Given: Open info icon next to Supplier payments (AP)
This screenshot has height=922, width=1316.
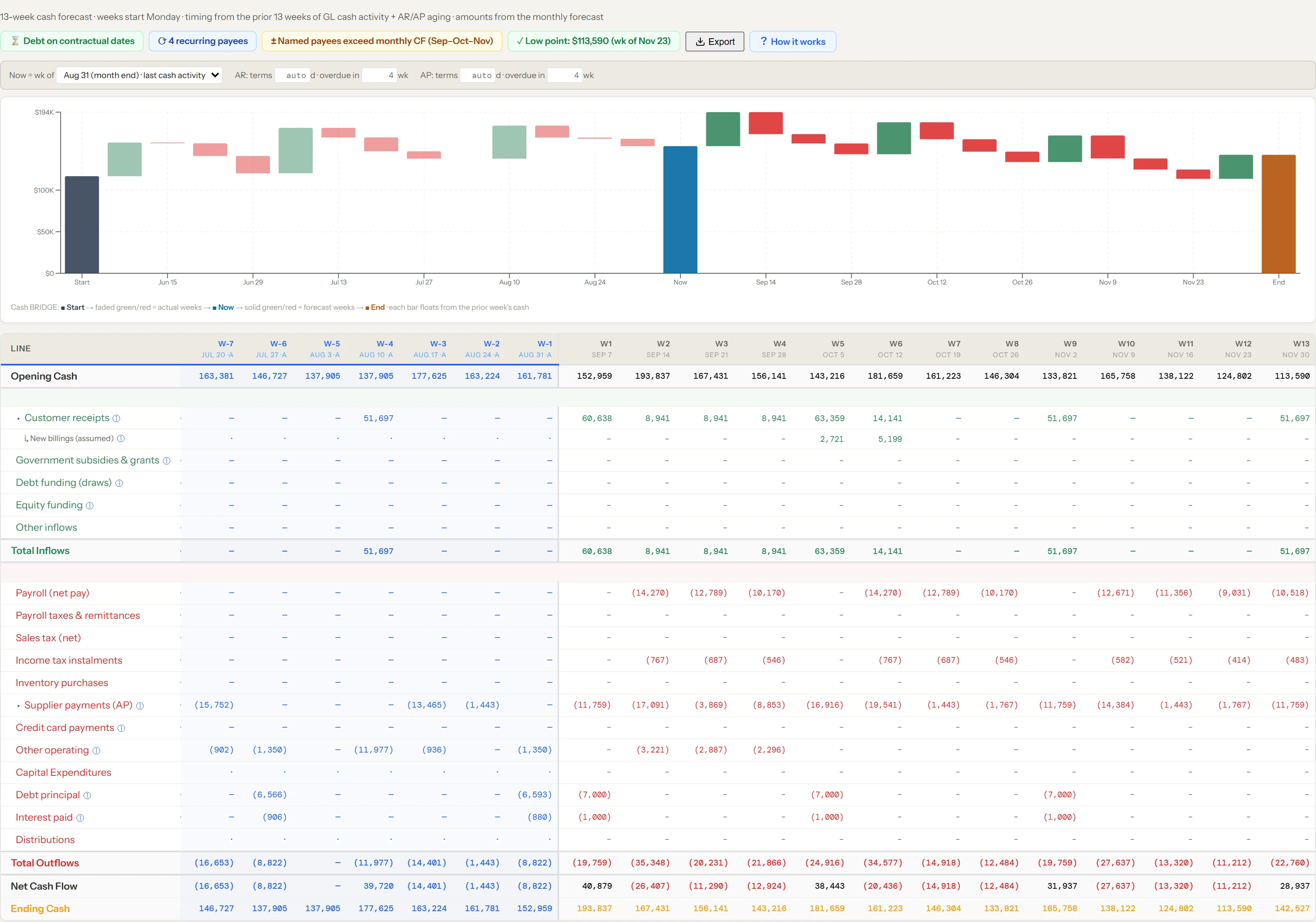Looking at the screenshot, I should pos(140,706).
